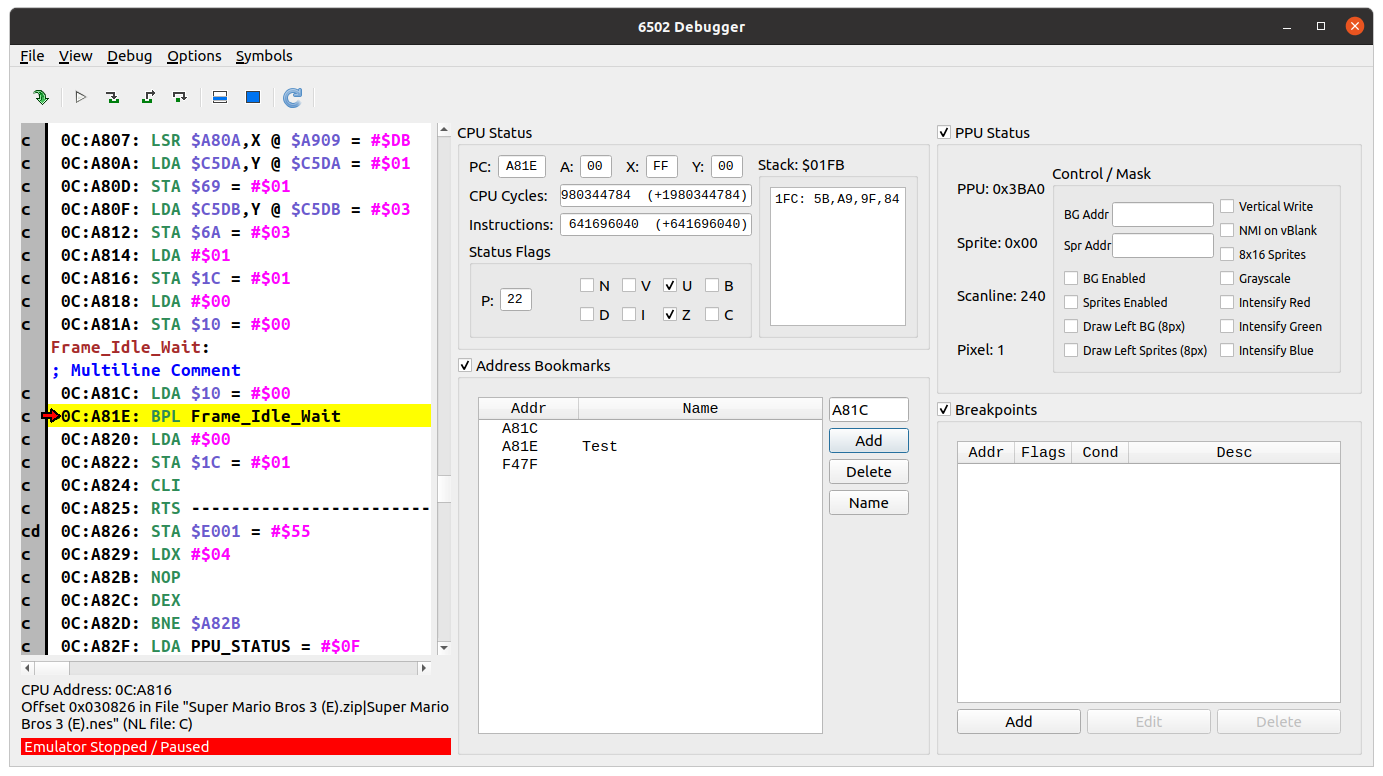Click the Desc column header in Breakpoints
The width and height of the screenshot is (1383, 776).
1234,452
